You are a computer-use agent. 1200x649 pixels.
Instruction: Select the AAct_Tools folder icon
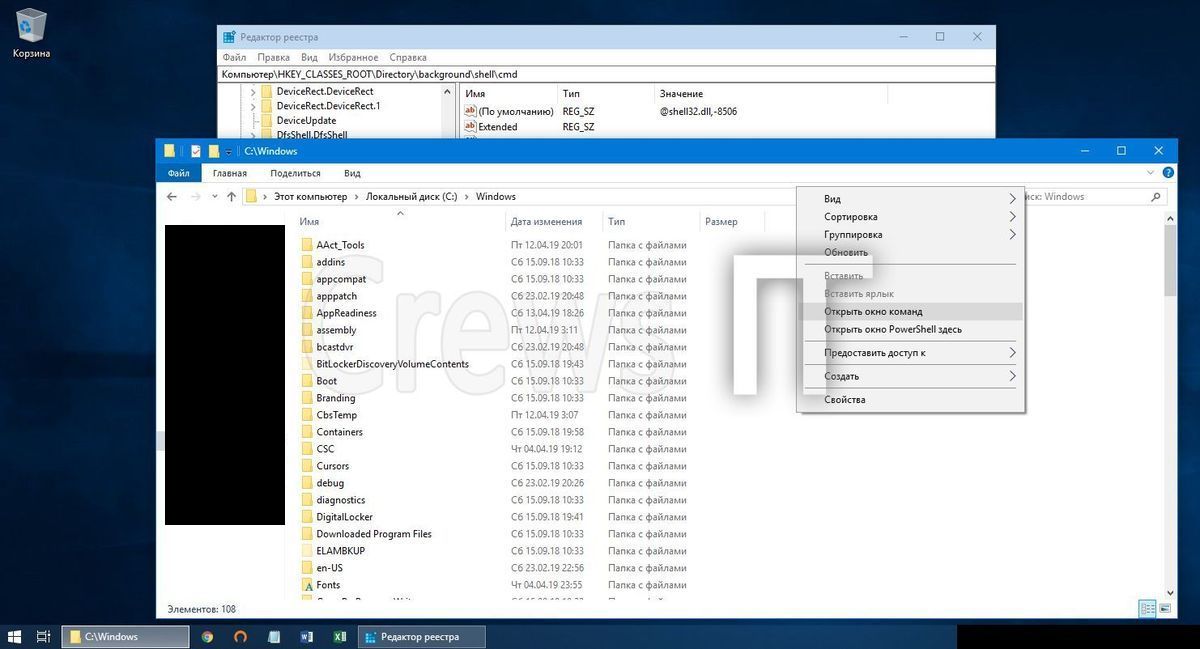pyautogui.click(x=307, y=245)
